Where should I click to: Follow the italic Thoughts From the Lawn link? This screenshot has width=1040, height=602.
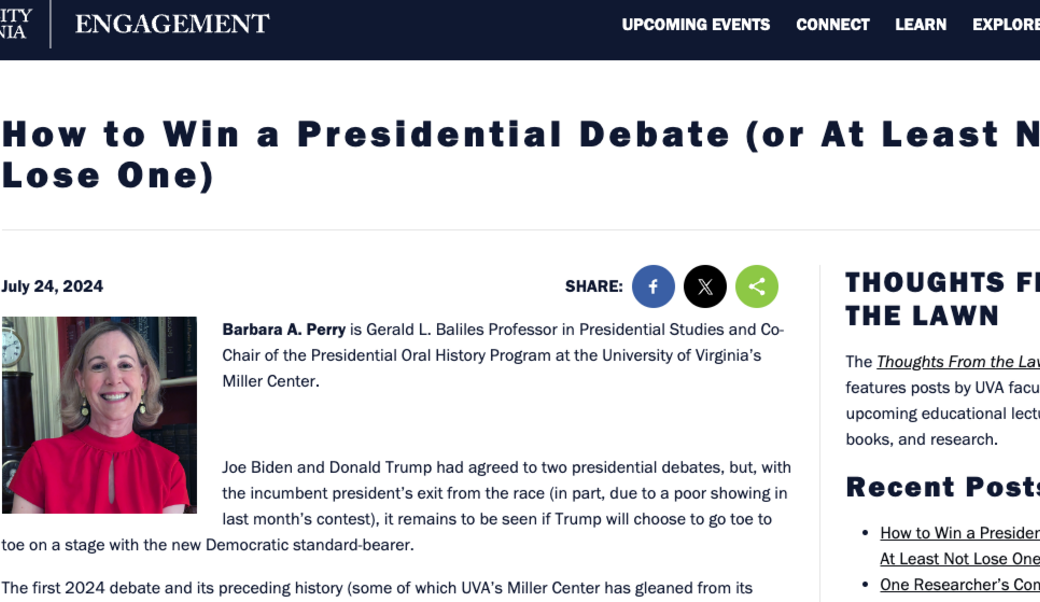[958, 362]
